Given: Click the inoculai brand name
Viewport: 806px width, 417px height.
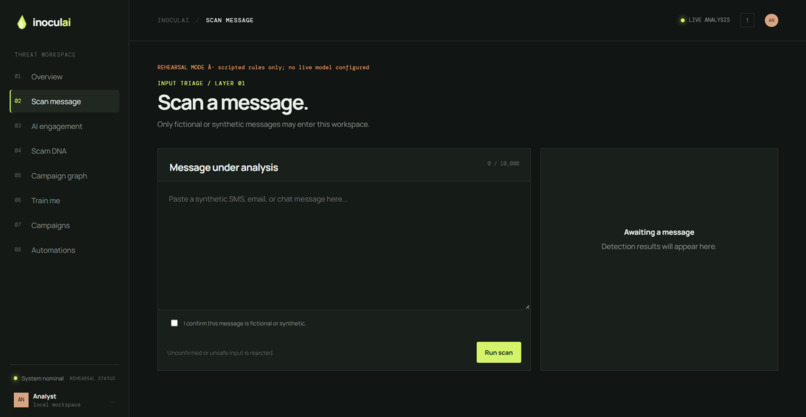Looking at the screenshot, I should pos(52,23).
